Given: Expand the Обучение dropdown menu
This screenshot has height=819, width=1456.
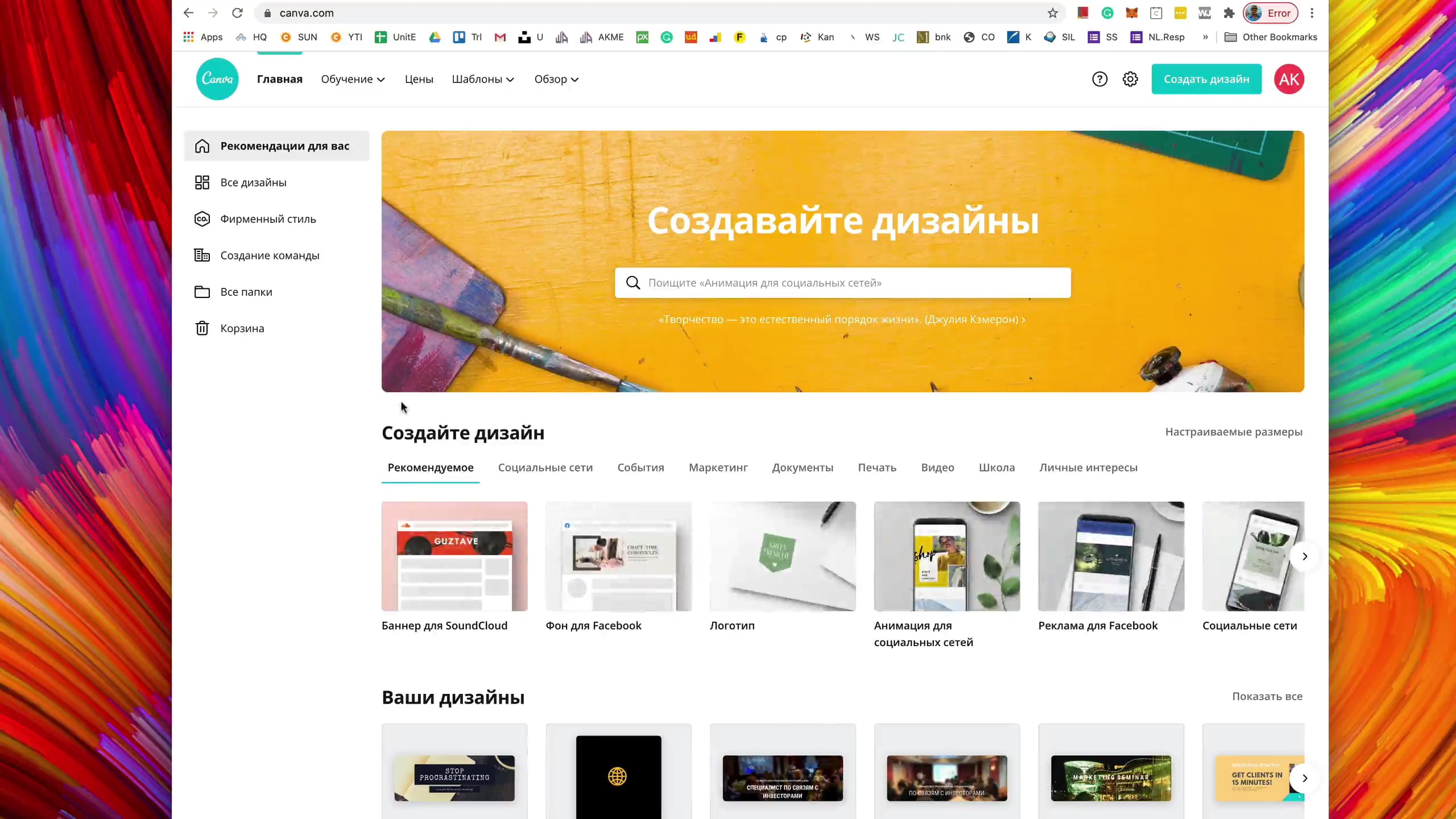Looking at the screenshot, I should click(x=353, y=79).
